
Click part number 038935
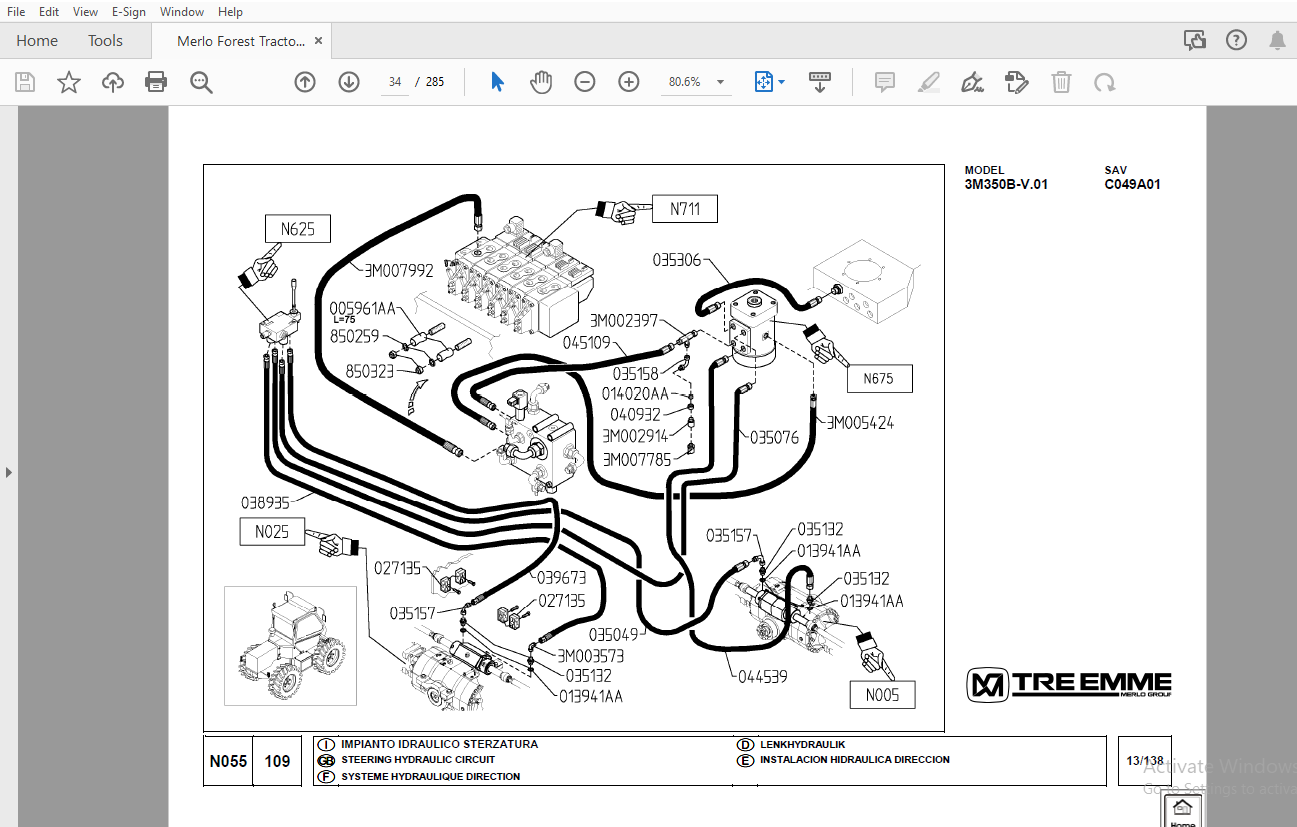pos(265,502)
